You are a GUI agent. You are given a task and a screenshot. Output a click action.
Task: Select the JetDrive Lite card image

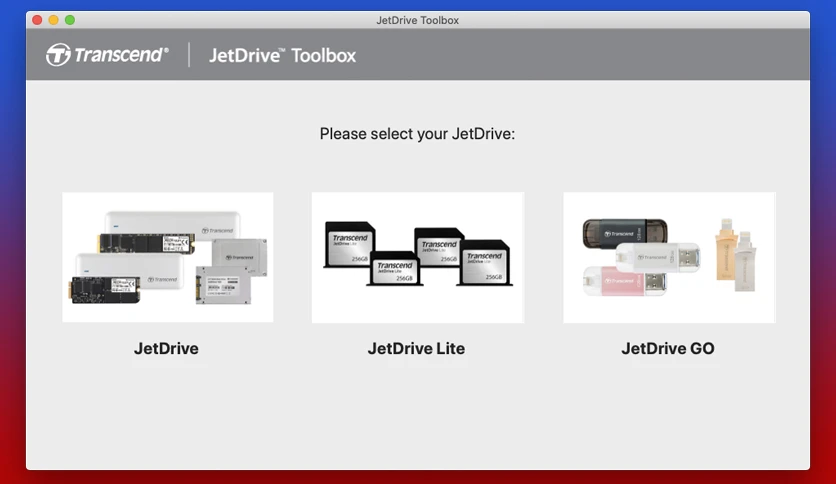(418, 257)
